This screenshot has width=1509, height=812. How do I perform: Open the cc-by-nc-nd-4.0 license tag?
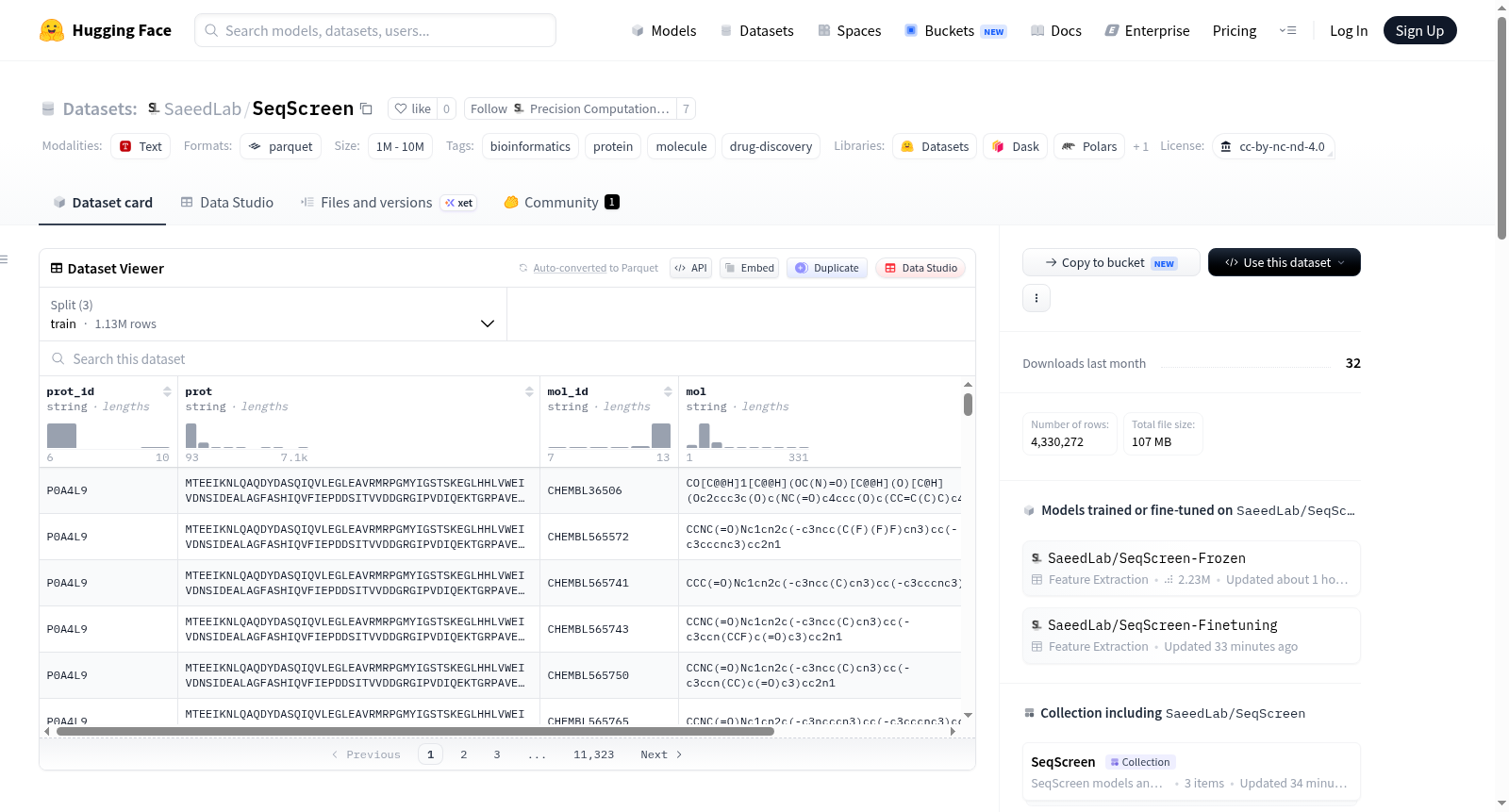1273,146
